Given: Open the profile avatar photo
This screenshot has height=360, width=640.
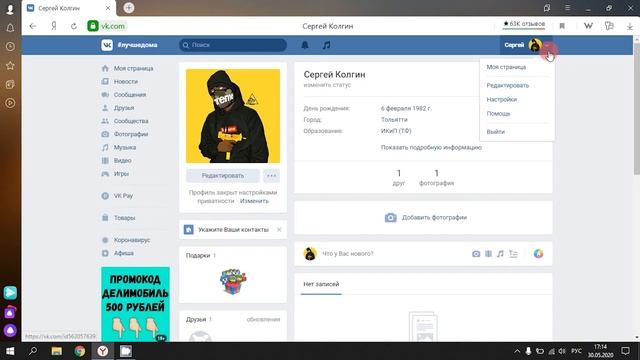Looking at the screenshot, I should (233, 116).
